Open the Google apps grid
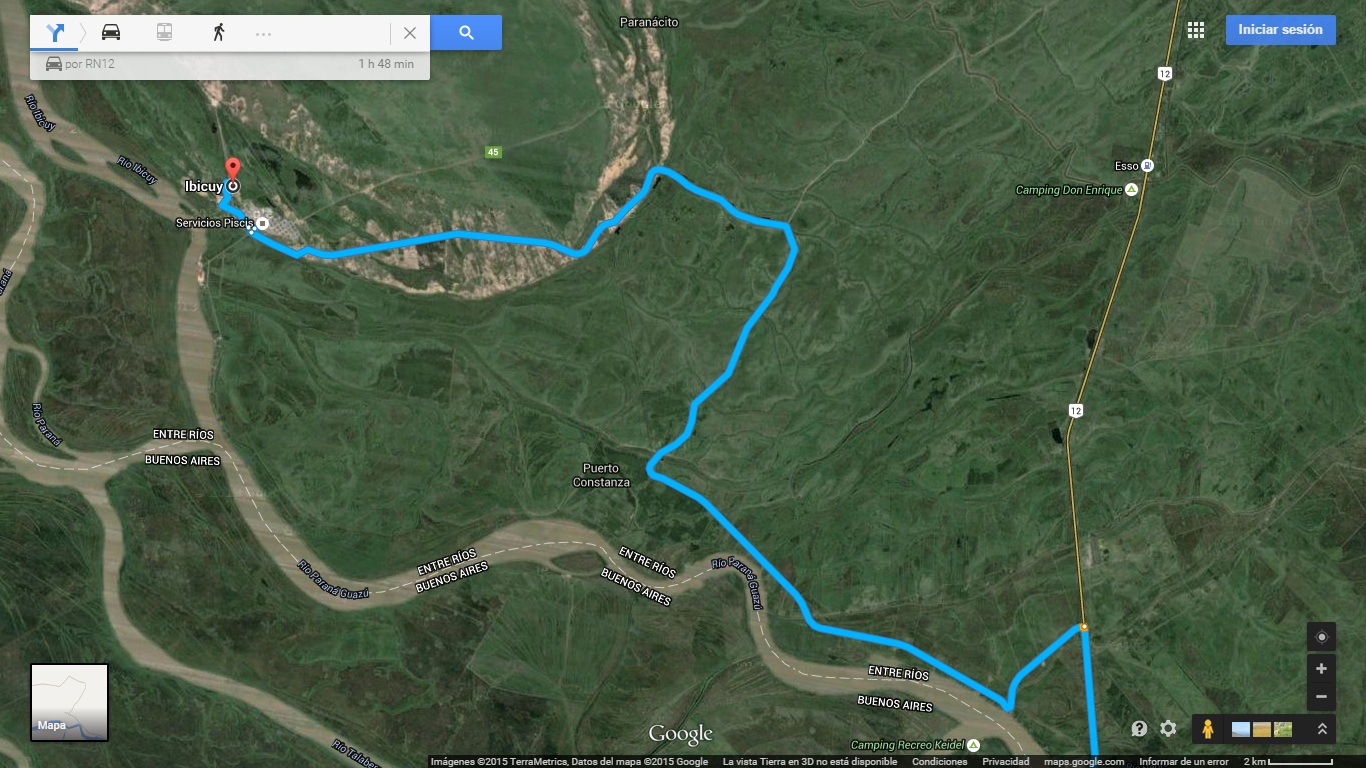 1196,30
